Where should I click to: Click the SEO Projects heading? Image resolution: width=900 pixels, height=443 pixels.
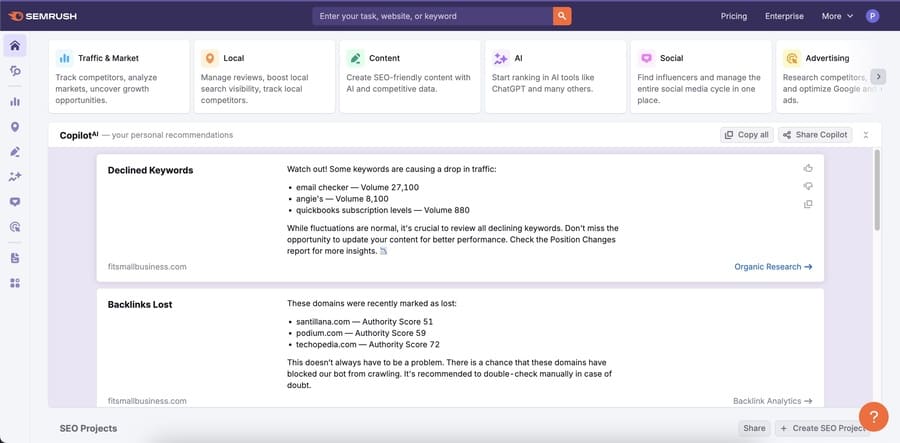(88, 428)
